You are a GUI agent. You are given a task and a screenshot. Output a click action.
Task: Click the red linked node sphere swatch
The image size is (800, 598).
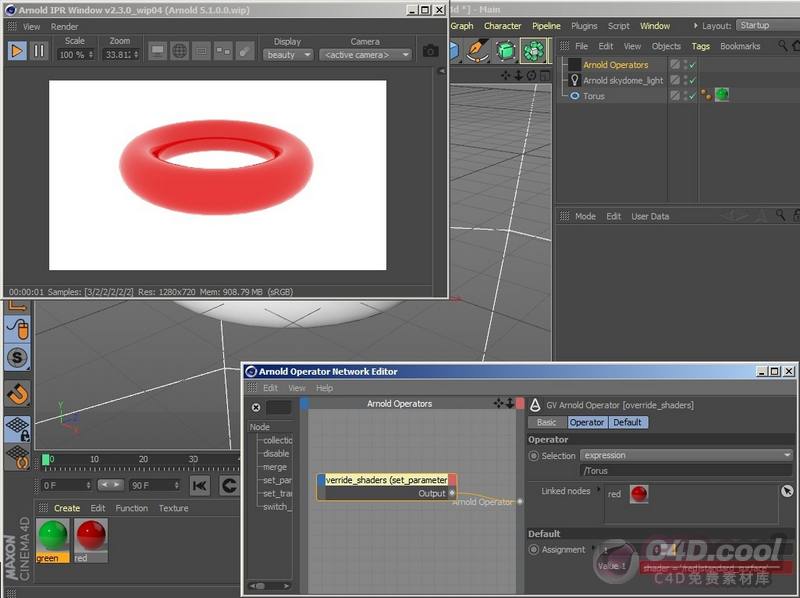[x=639, y=494]
